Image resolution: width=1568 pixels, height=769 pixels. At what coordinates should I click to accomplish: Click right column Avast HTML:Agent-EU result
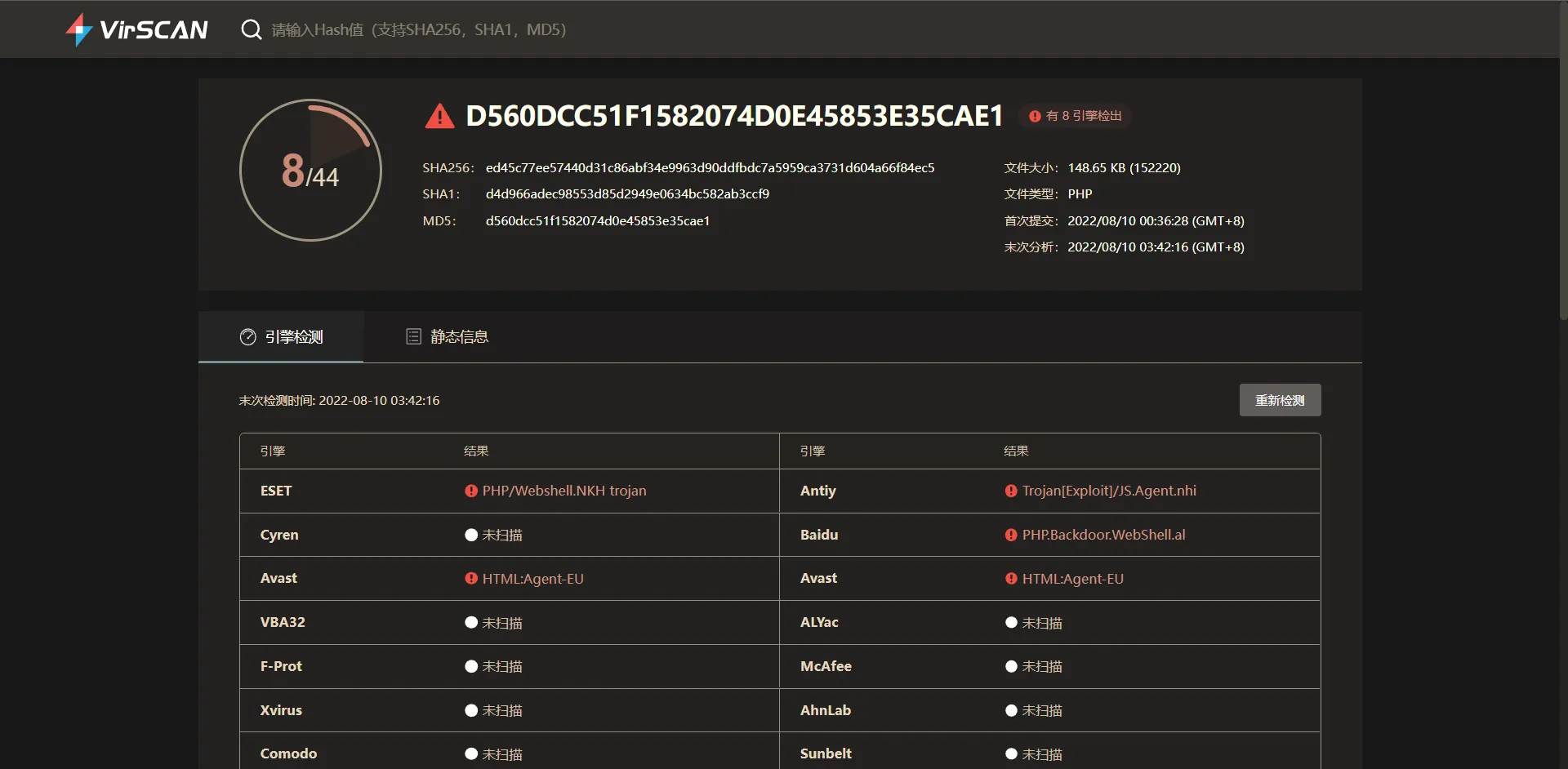click(x=1072, y=579)
